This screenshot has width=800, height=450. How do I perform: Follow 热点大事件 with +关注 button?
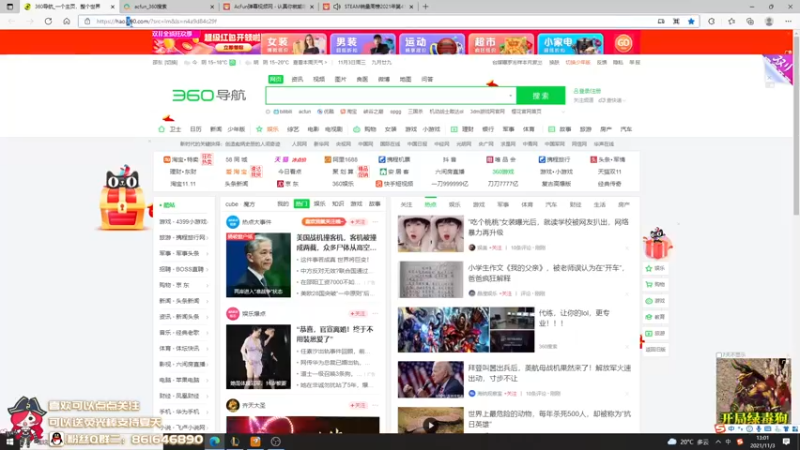(358, 222)
